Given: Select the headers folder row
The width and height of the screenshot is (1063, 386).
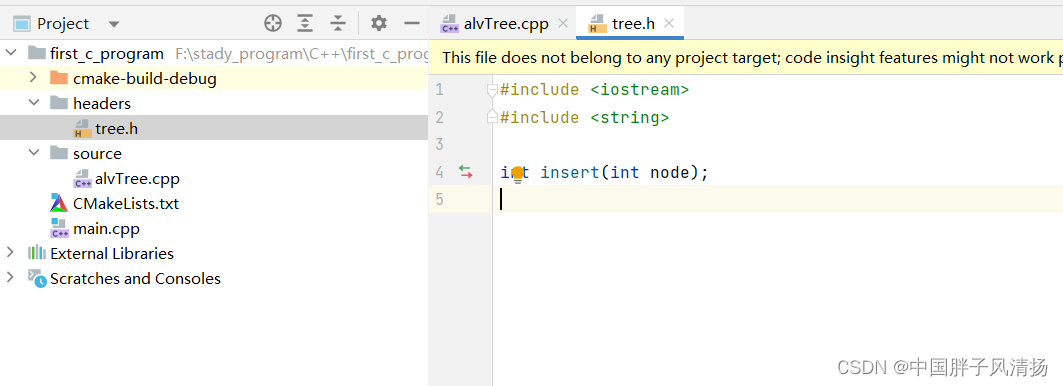Looking at the screenshot, I should (x=214, y=103).
